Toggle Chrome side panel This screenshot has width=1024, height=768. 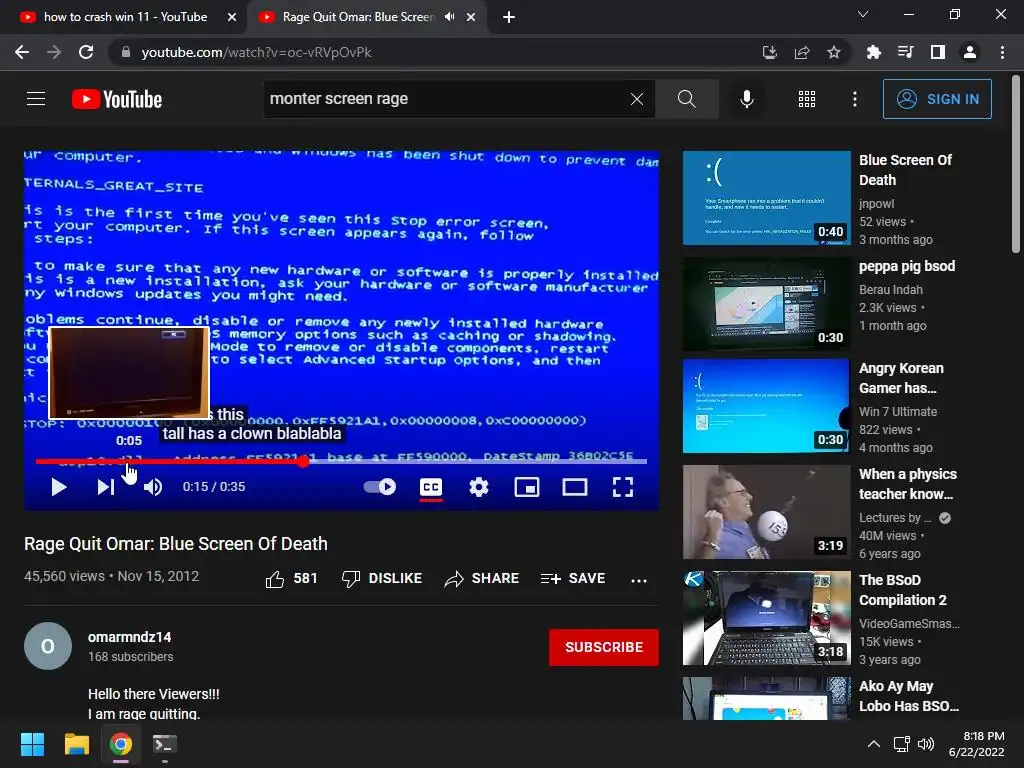point(938,52)
